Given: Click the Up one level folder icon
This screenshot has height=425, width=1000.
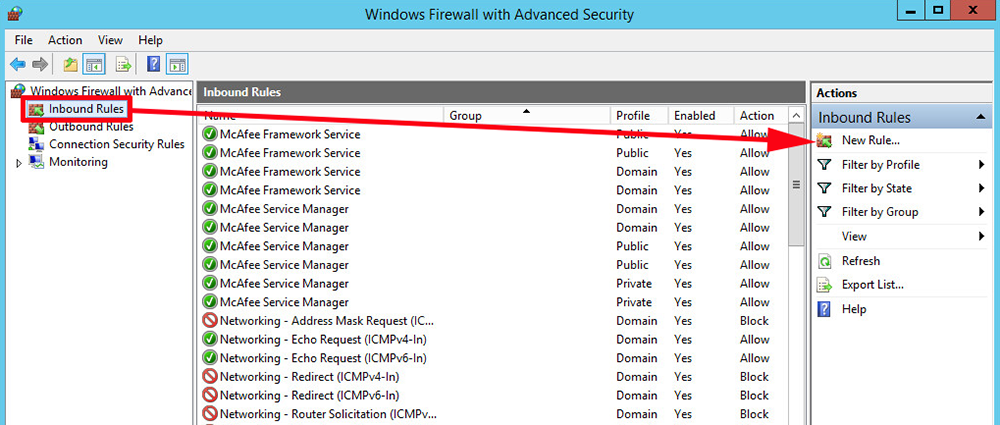Looking at the screenshot, I should pos(70,64).
